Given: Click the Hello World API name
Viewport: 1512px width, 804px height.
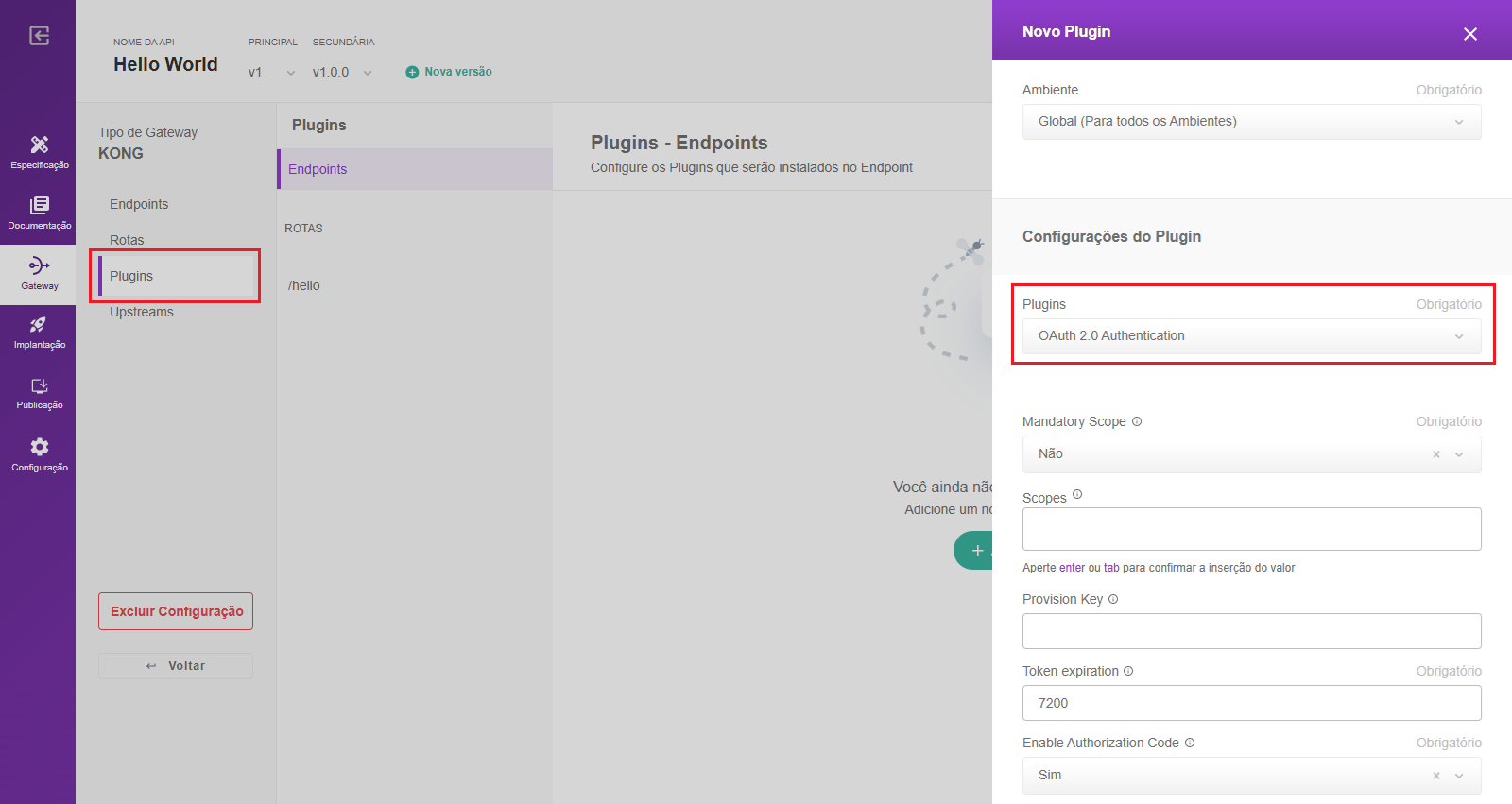Looking at the screenshot, I should point(165,64).
